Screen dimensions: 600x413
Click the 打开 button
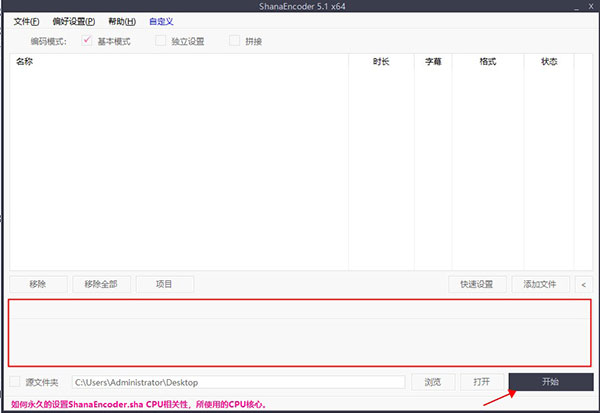(x=482, y=382)
